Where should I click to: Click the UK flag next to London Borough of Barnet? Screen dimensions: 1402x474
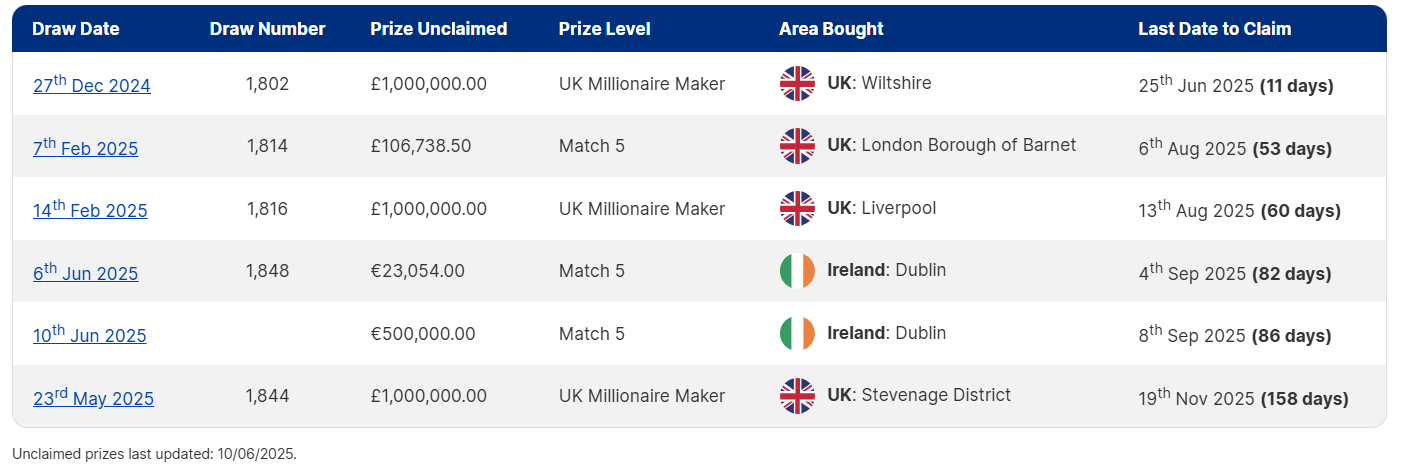coord(797,146)
